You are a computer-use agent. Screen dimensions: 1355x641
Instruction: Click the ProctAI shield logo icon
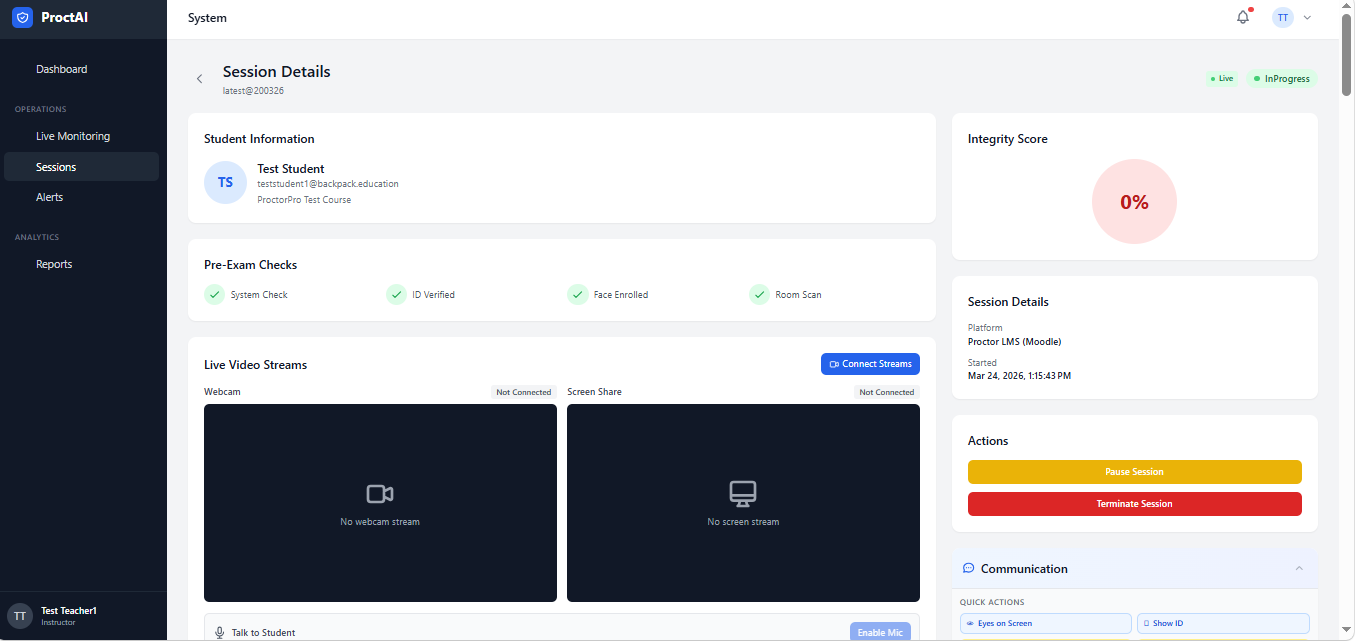(x=22, y=17)
